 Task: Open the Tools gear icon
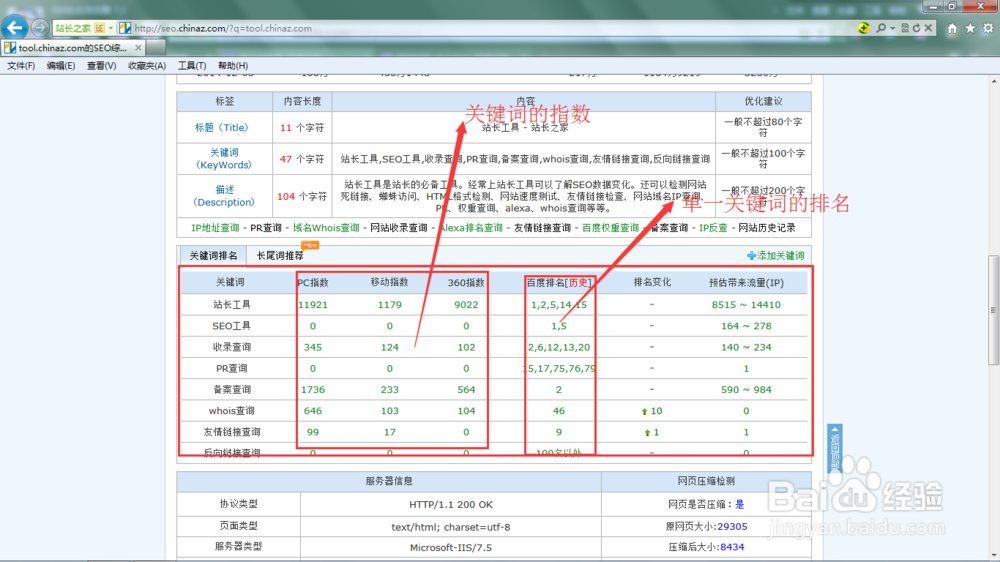[988, 28]
